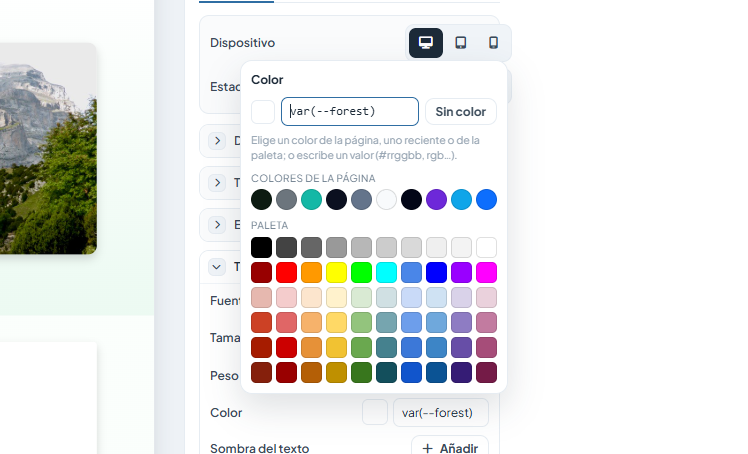Screen dimensions: 748x454
Task: Choose the black palette swatch
Action: 261,248
